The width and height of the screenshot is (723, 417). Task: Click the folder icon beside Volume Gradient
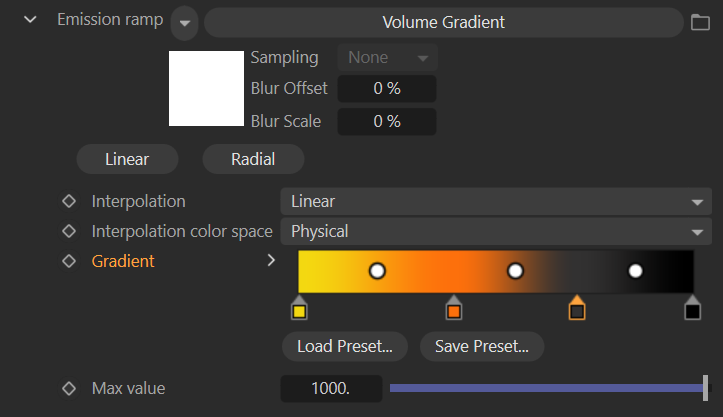coord(700,22)
